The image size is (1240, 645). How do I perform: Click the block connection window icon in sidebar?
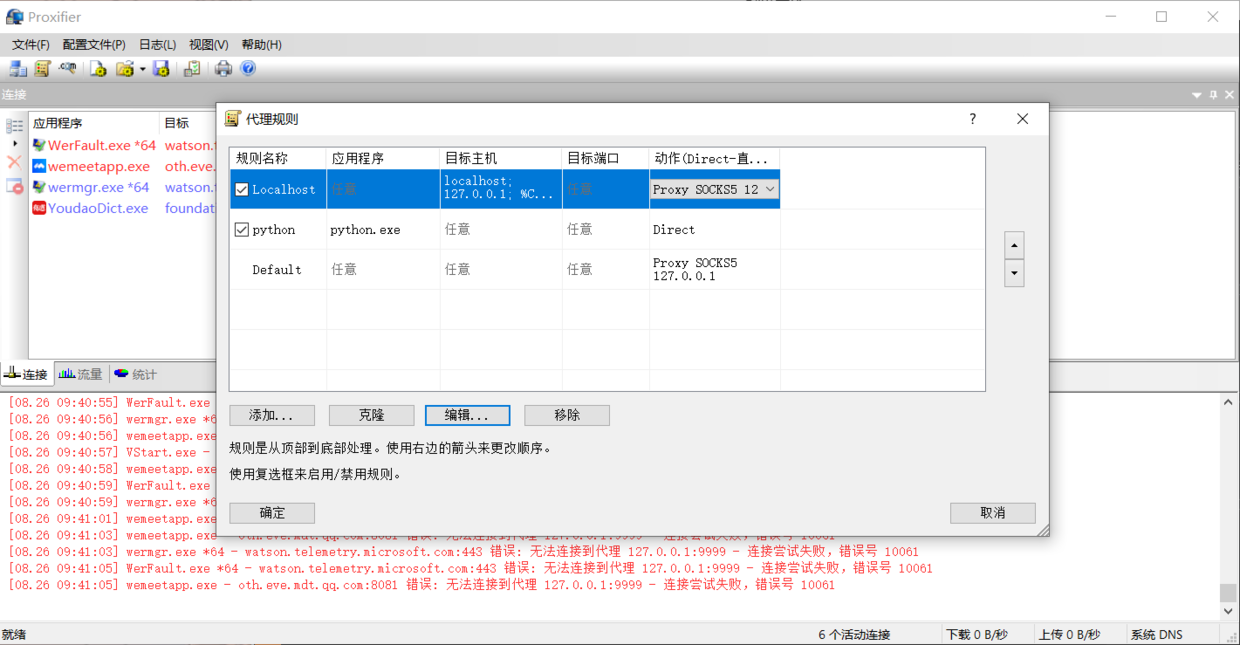tap(14, 186)
